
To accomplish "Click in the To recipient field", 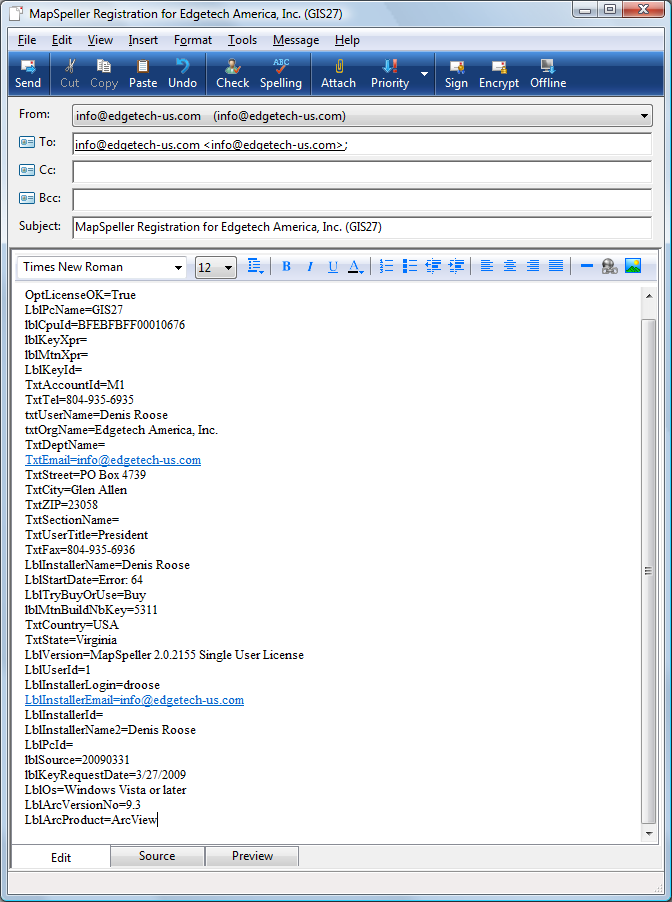I will click(362, 144).
